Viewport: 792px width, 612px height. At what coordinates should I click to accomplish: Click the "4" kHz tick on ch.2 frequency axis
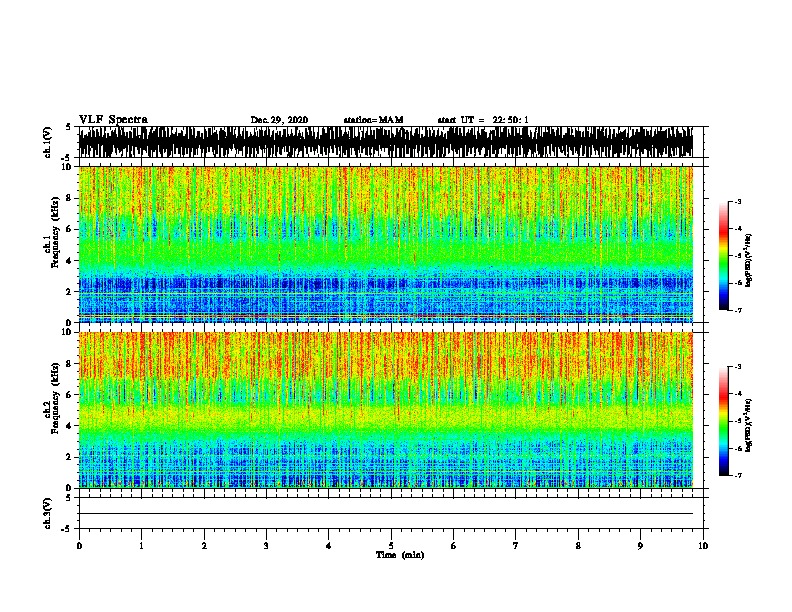point(70,426)
